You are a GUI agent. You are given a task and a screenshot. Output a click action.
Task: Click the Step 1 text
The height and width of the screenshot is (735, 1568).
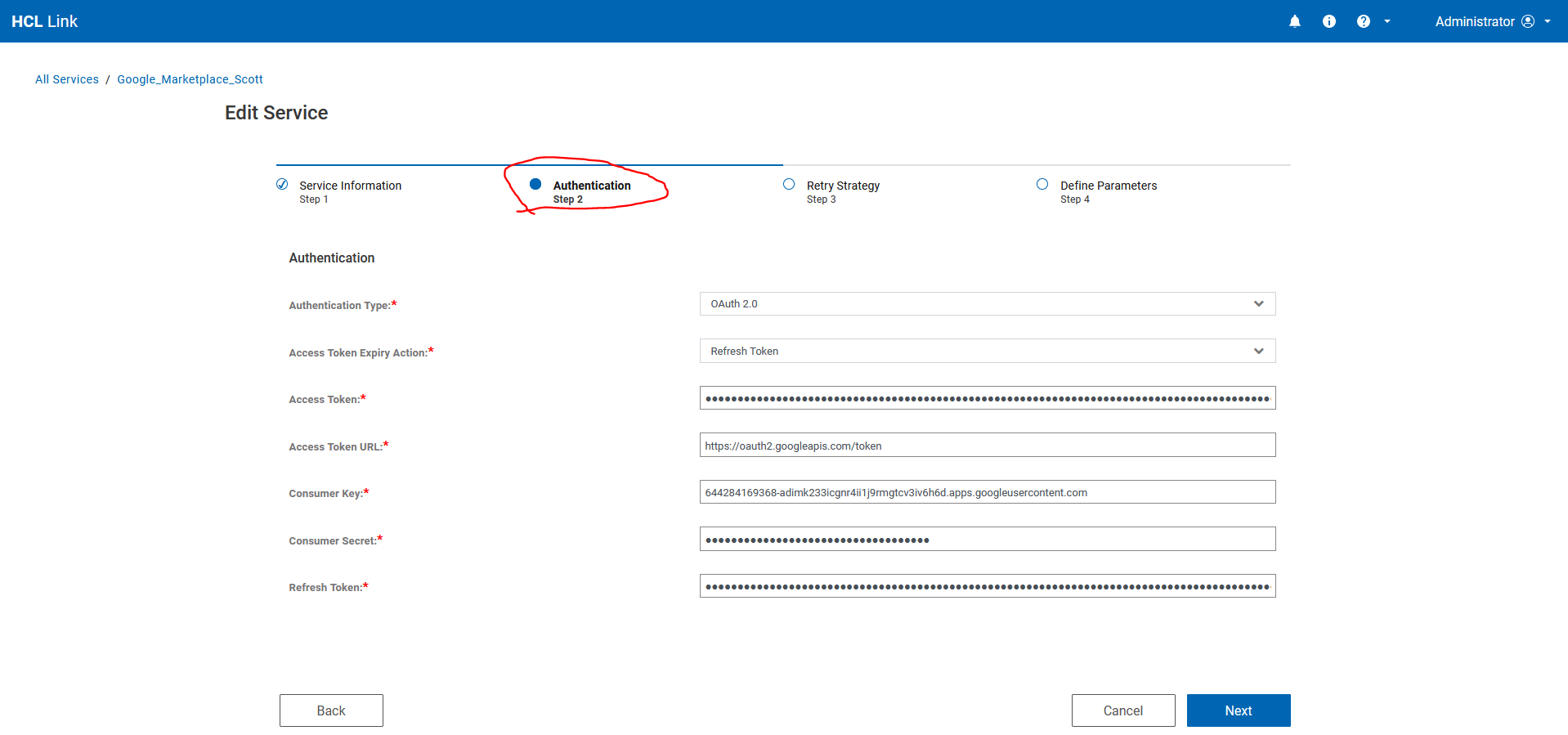pos(314,199)
